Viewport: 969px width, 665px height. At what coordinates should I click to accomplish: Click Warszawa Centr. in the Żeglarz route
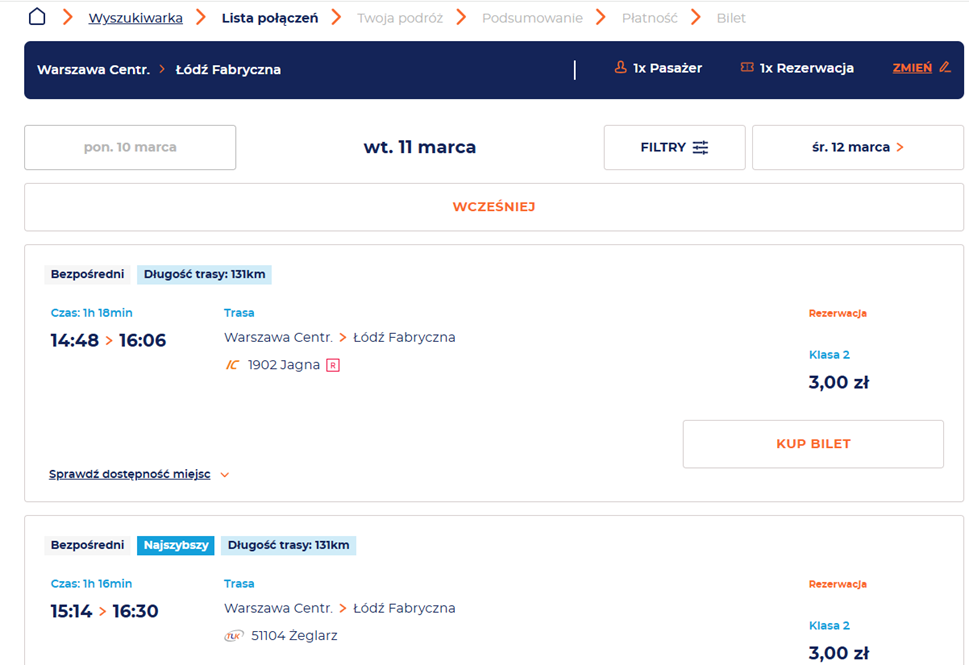278,608
